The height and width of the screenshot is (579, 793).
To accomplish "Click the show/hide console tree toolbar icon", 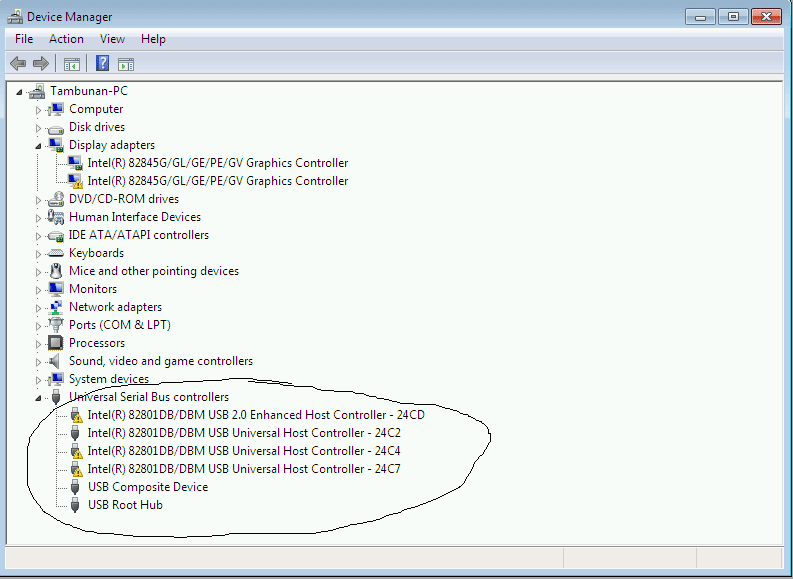I will tap(72, 64).
